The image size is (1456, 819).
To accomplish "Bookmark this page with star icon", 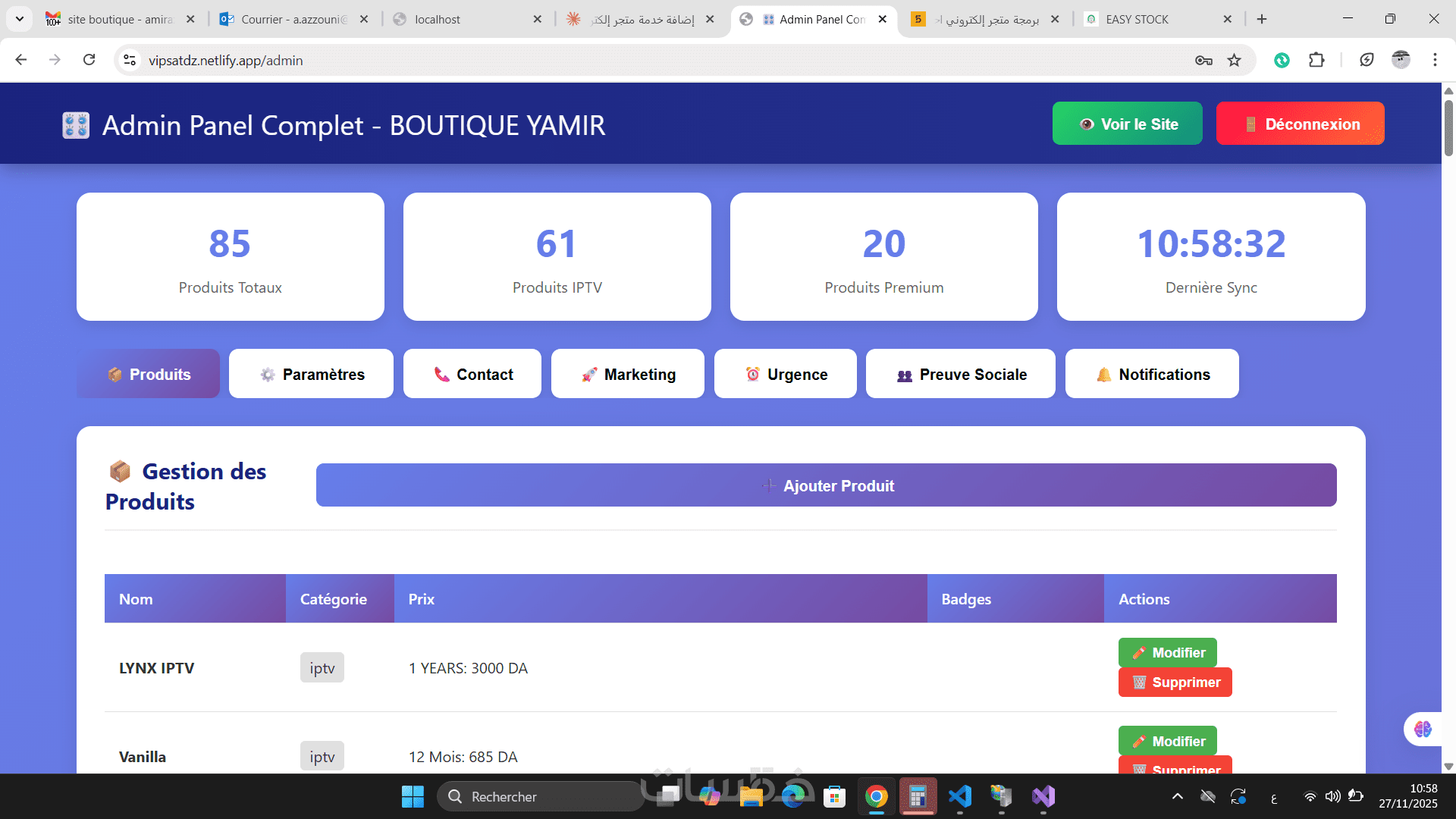I will point(1235,61).
